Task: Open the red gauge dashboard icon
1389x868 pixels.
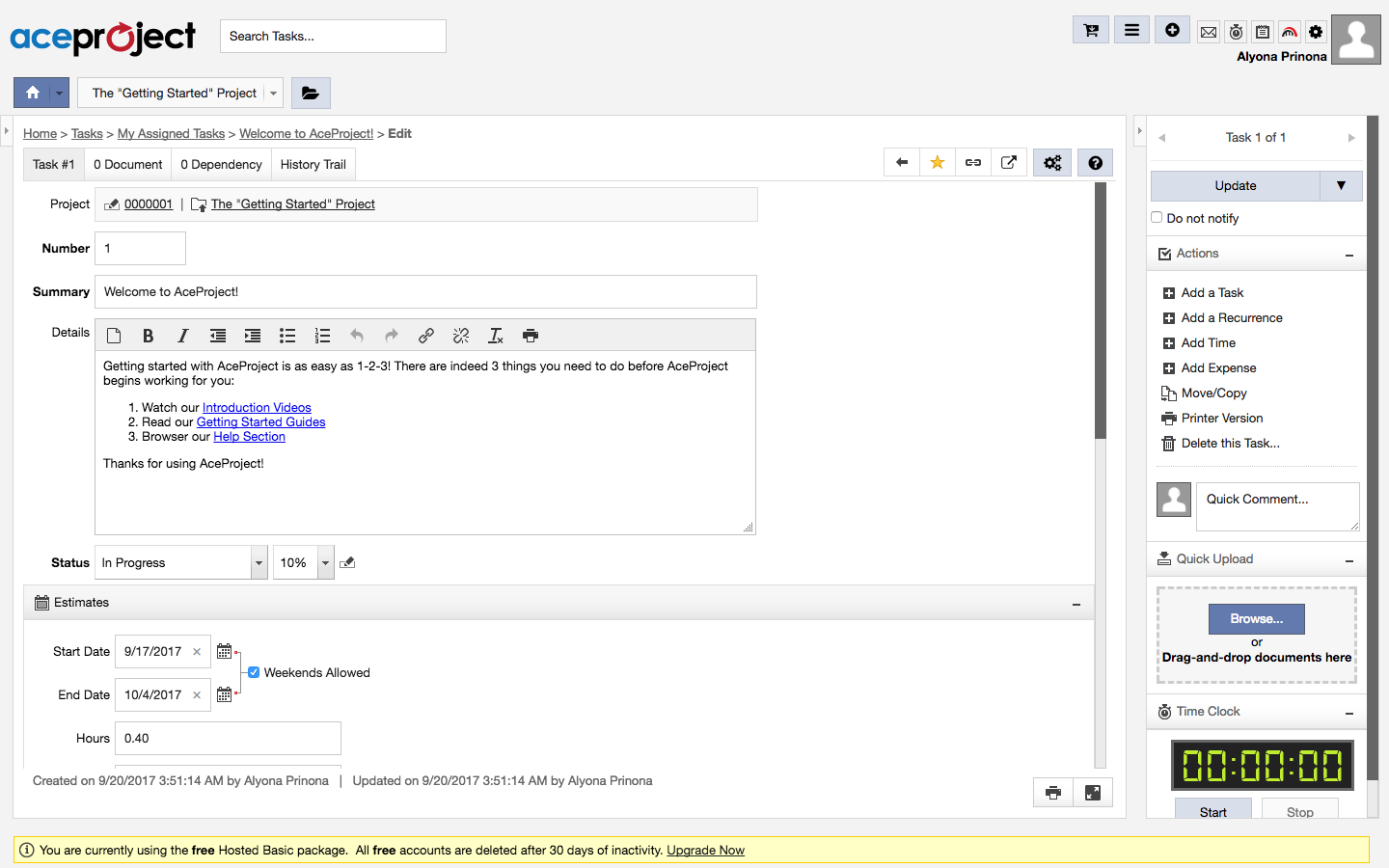Action: pyautogui.click(x=1290, y=32)
